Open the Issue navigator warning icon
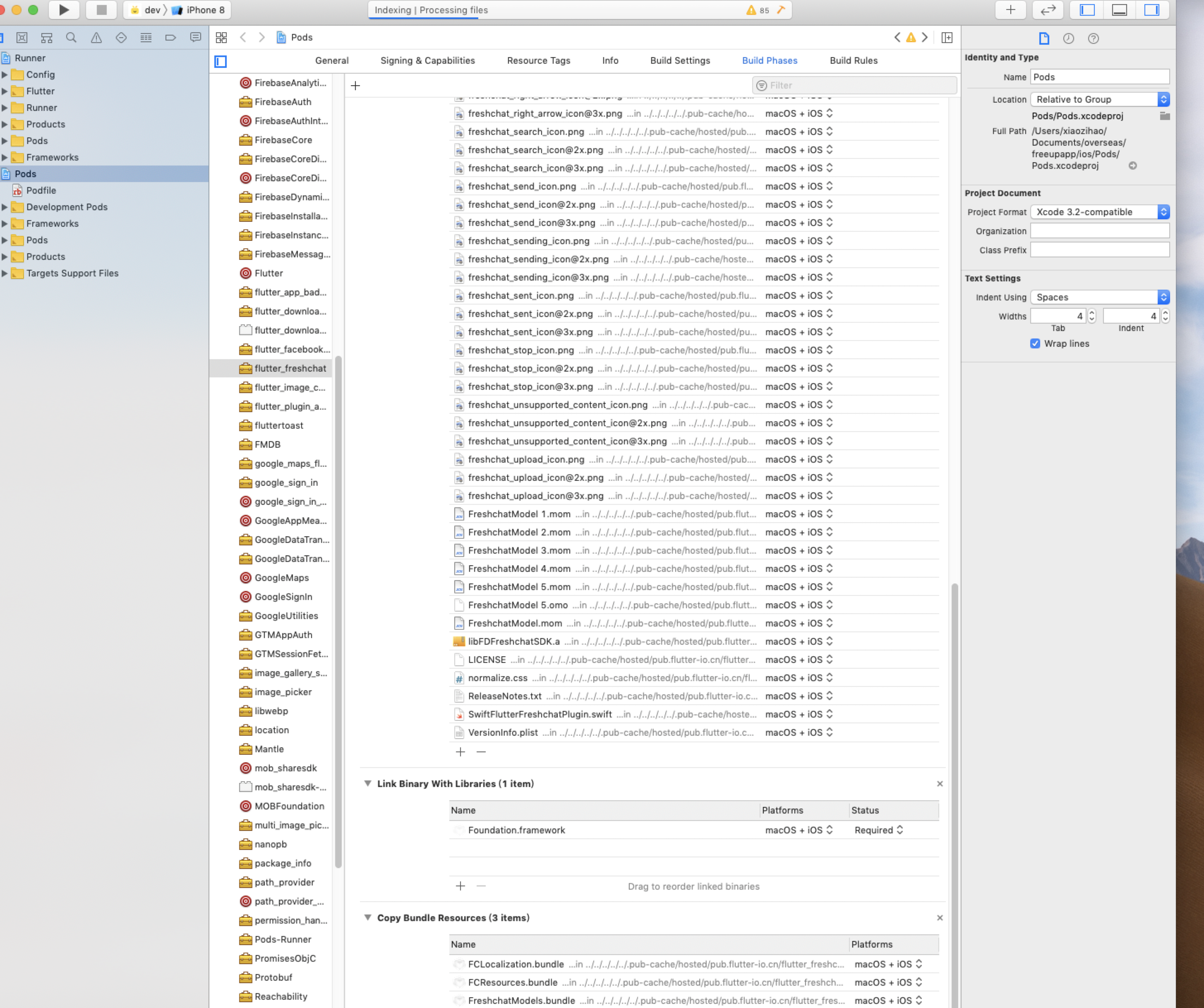This screenshot has height=1008, width=1204. pos(96,38)
